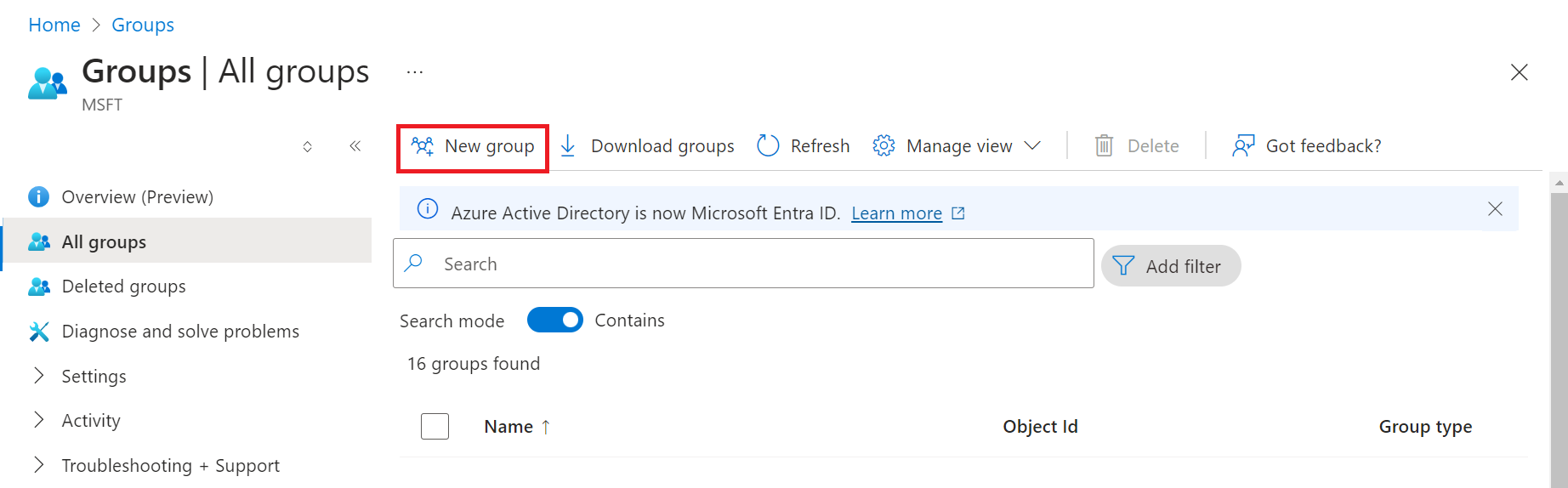Expand Troubleshooting + Support section
The height and width of the screenshot is (488, 1568).
coord(39,465)
